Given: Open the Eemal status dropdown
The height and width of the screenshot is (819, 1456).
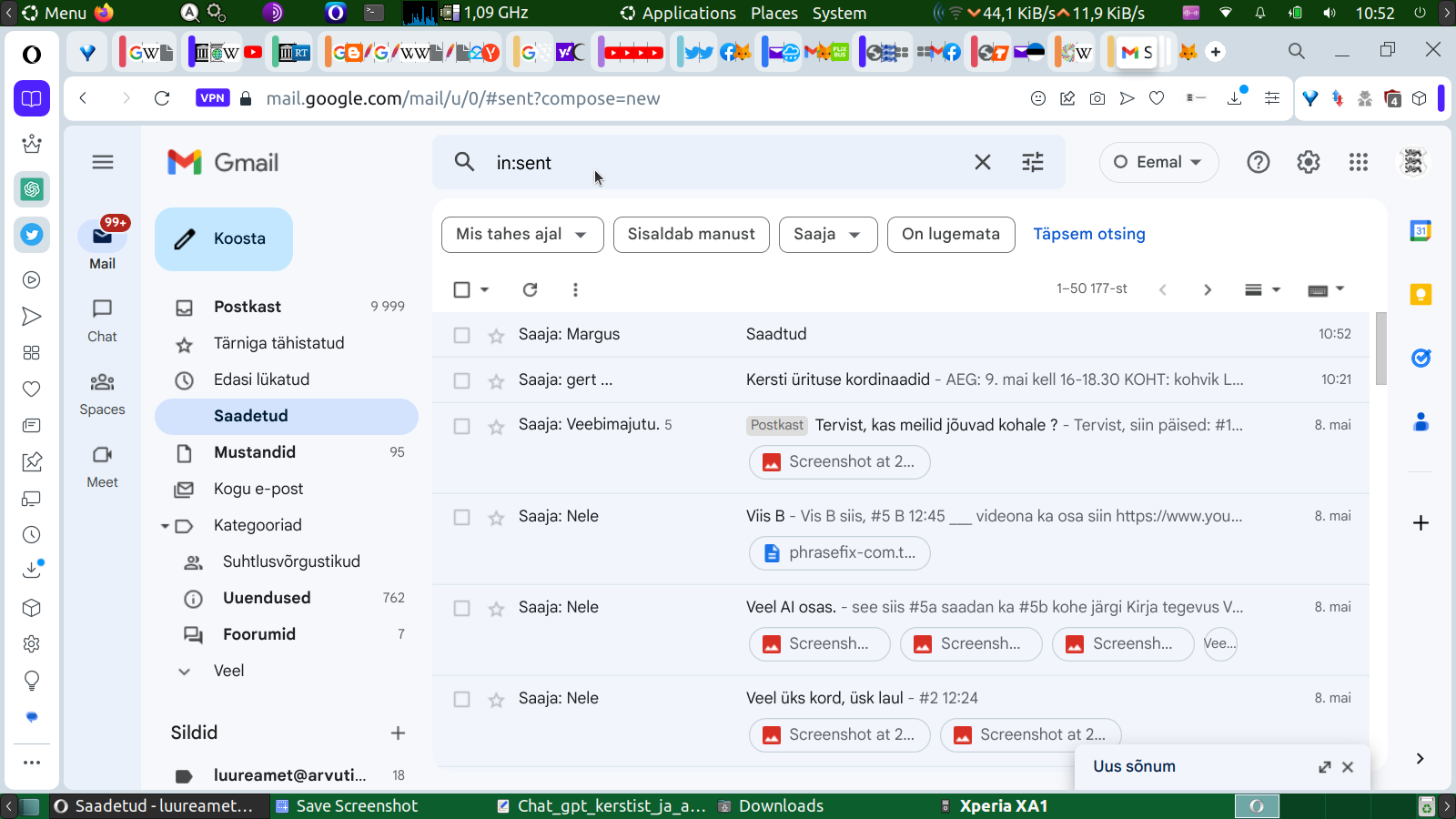Looking at the screenshot, I should 1158,162.
